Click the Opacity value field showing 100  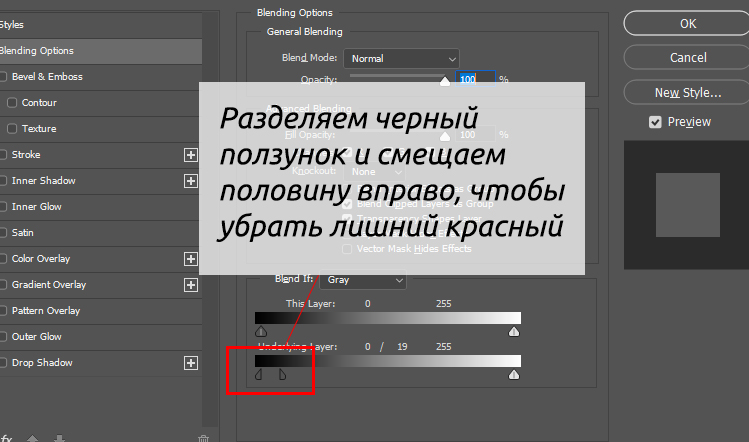click(x=475, y=79)
